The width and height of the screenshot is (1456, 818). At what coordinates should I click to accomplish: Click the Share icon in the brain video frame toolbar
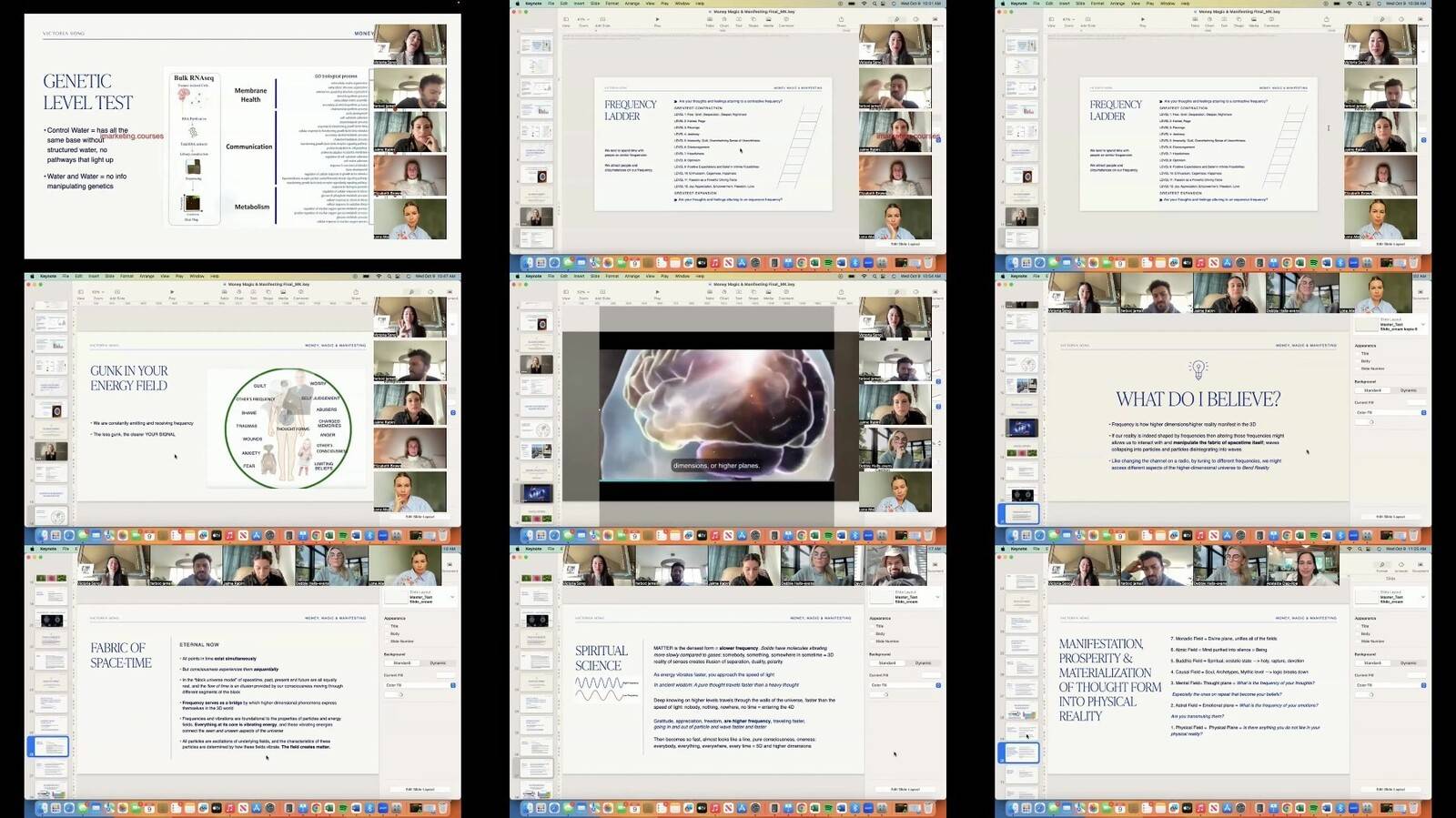(x=841, y=292)
